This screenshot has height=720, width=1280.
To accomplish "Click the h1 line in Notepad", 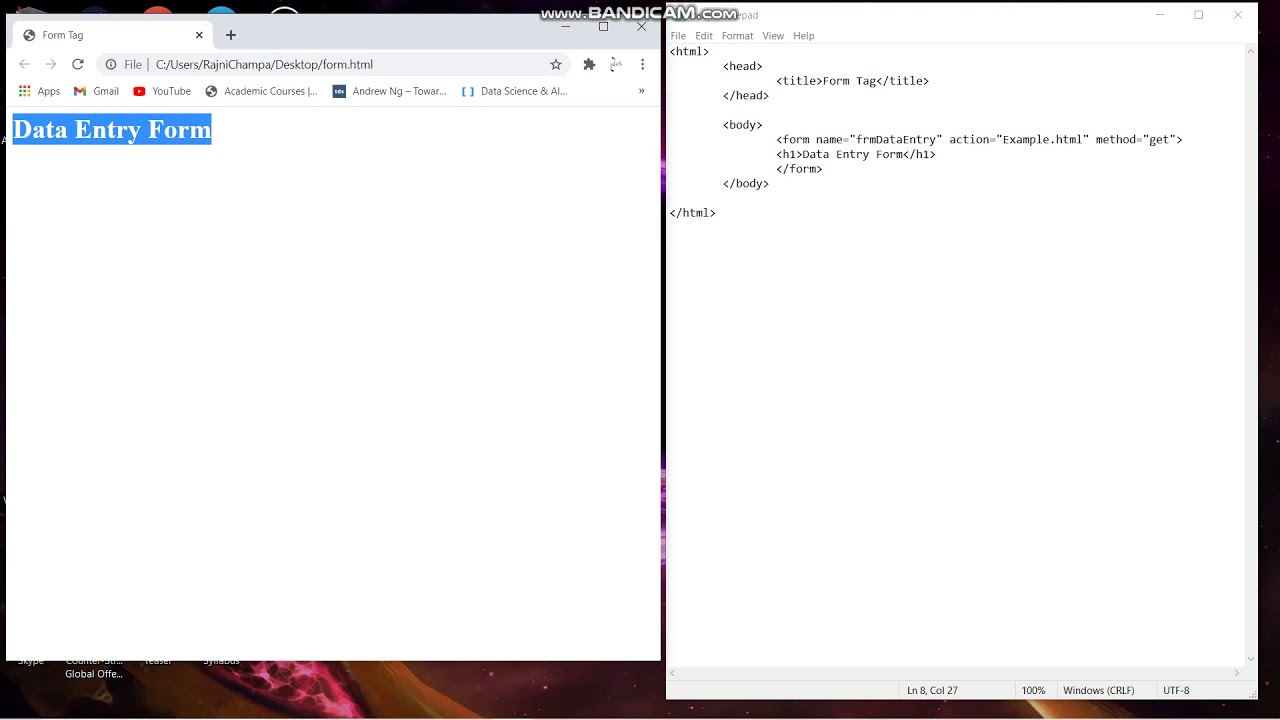I will coord(856,155).
